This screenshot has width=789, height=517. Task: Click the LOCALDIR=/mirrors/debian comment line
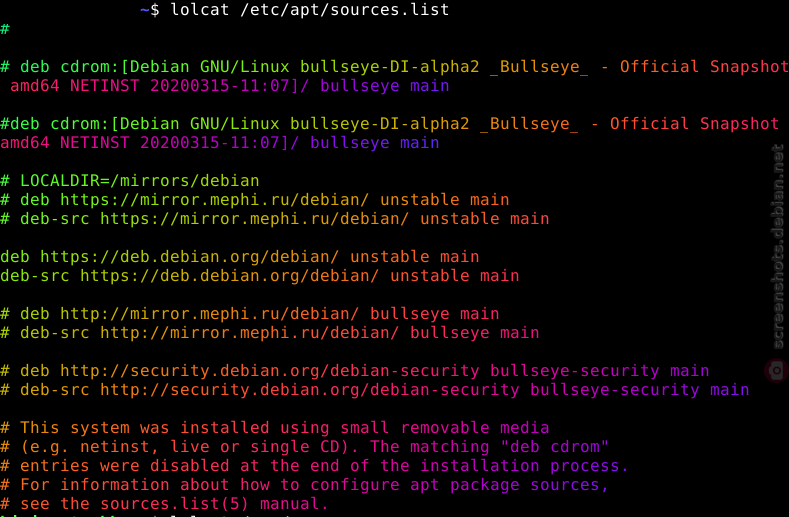tap(130, 181)
